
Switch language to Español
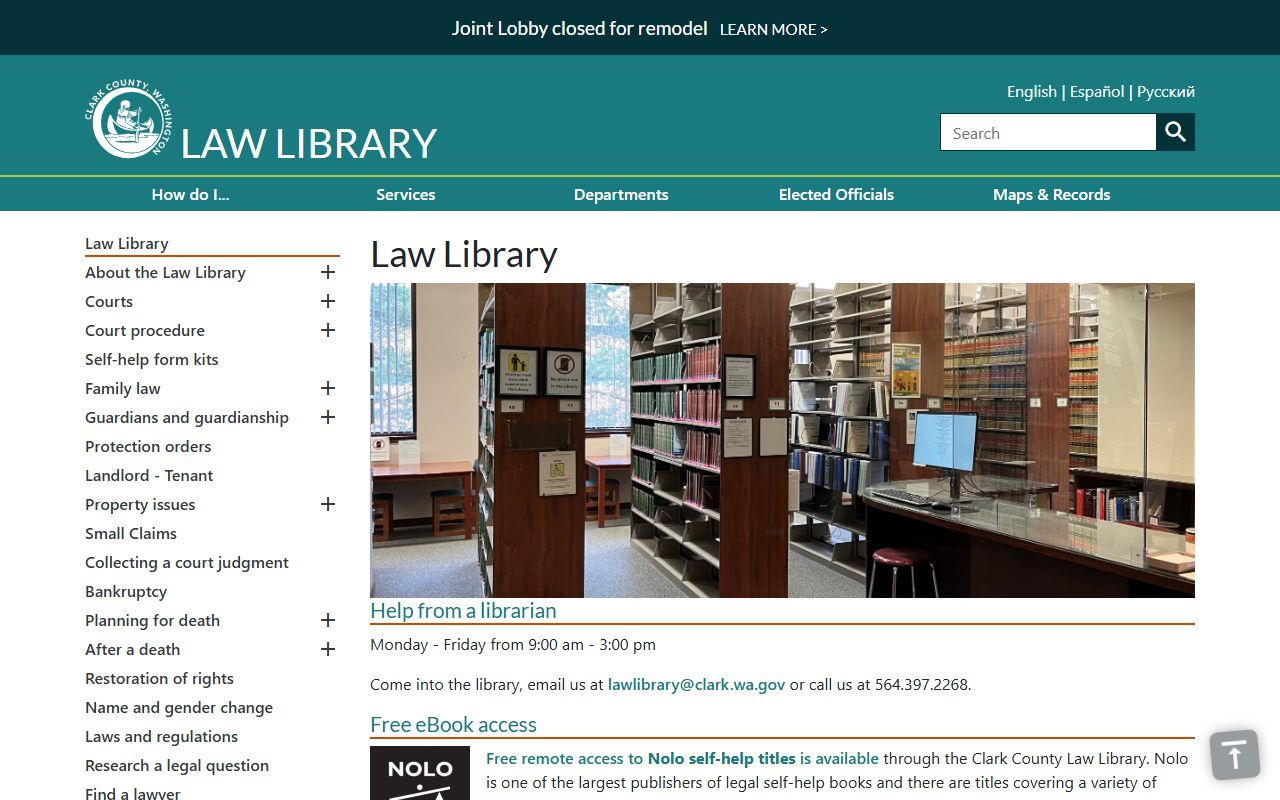[1097, 91]
